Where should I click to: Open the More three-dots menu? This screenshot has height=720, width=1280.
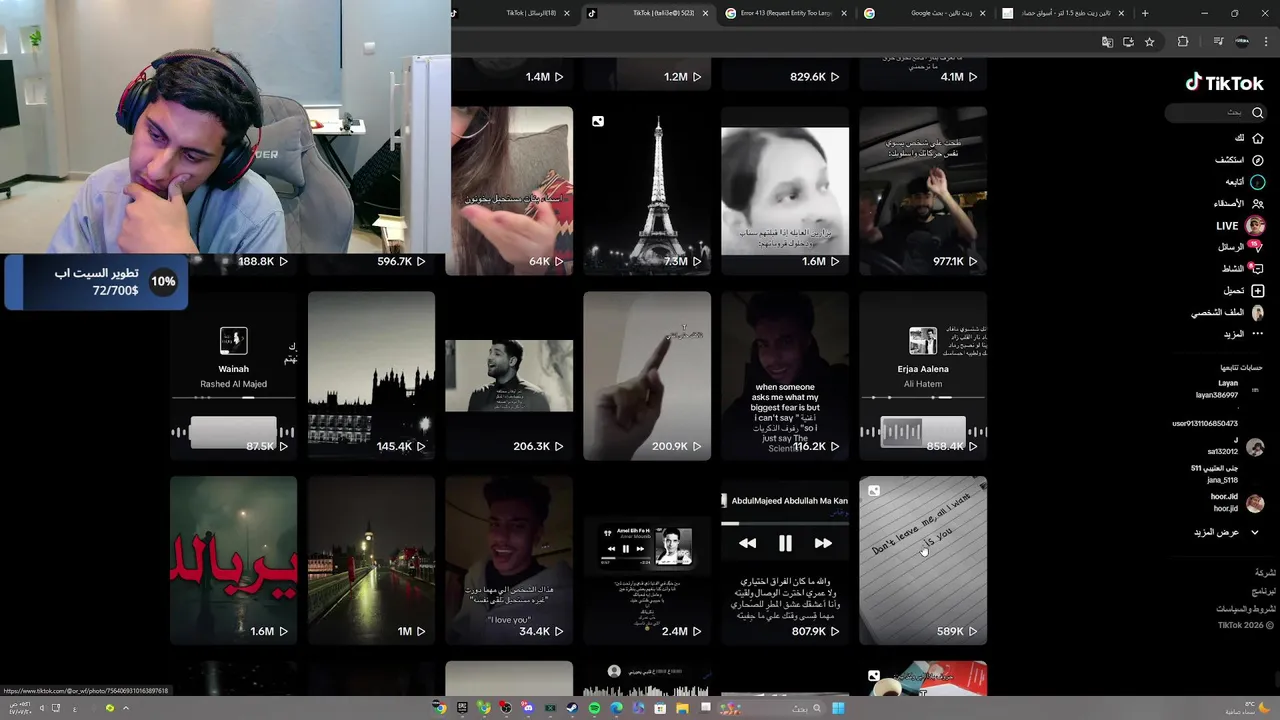pos(1258,334)
